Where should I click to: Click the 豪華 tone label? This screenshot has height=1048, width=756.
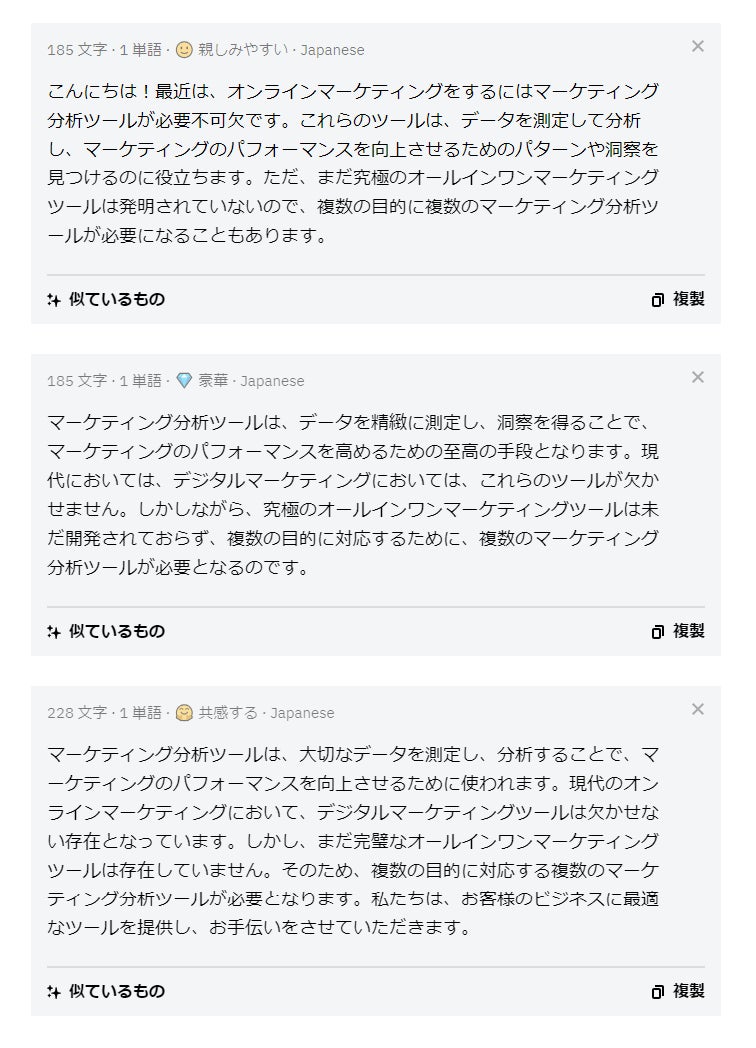click(213, 381)
